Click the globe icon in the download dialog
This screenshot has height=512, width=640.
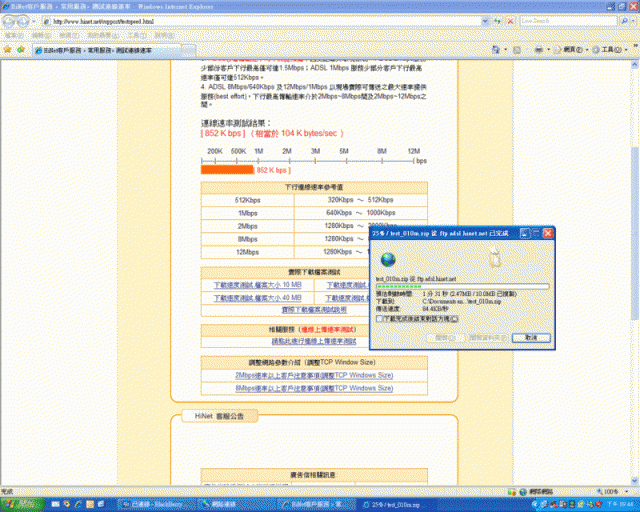tap(388, 259)
